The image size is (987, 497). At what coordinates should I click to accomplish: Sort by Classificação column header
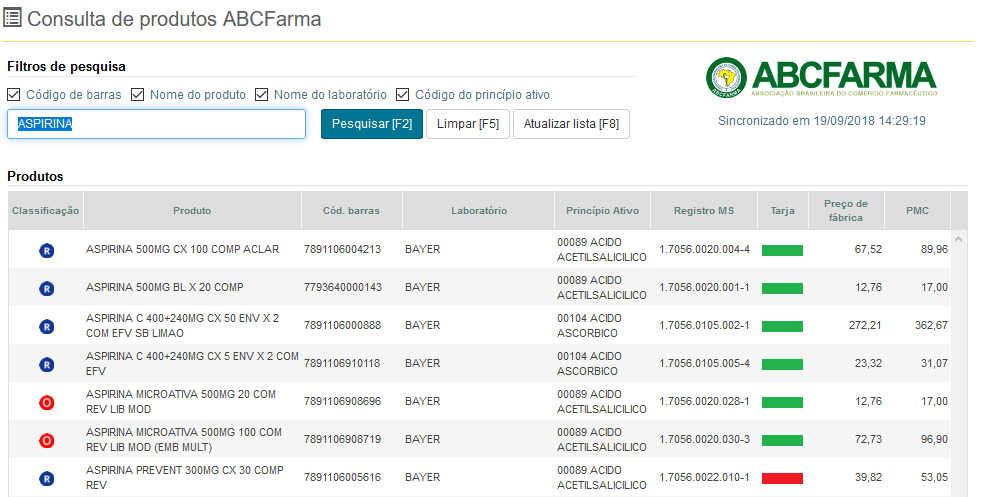[x=45, y=211]
